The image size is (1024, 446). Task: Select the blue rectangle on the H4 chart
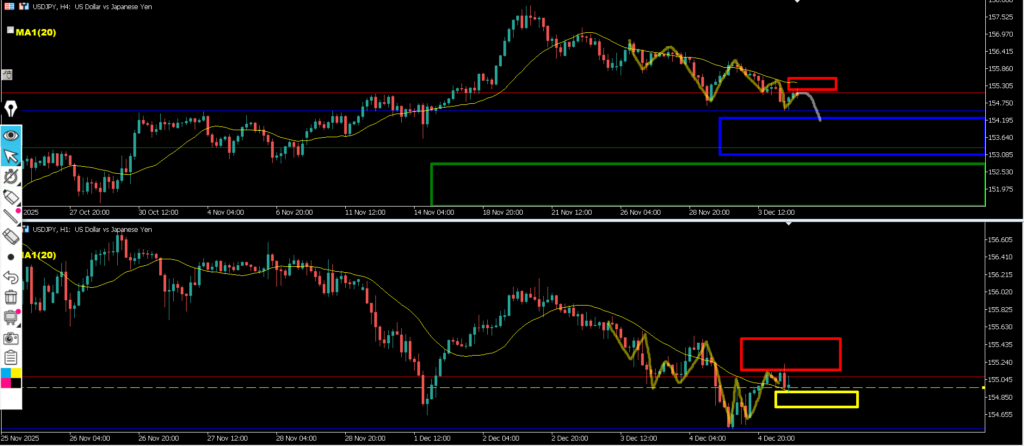pyautogui.click(x=719, y=136)
